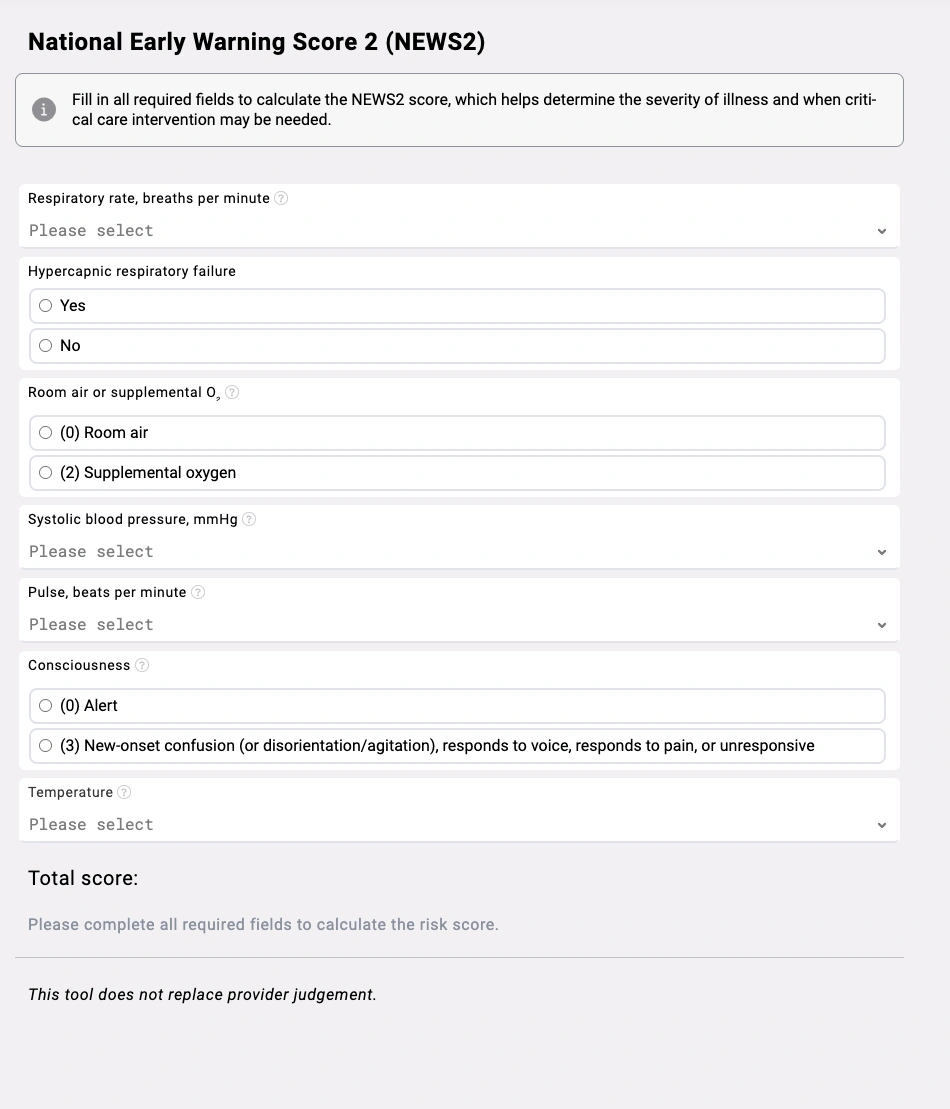Expand the Temperature dropdown
This screenshot has height=1109, width=950.
click(x=458, y=825)
